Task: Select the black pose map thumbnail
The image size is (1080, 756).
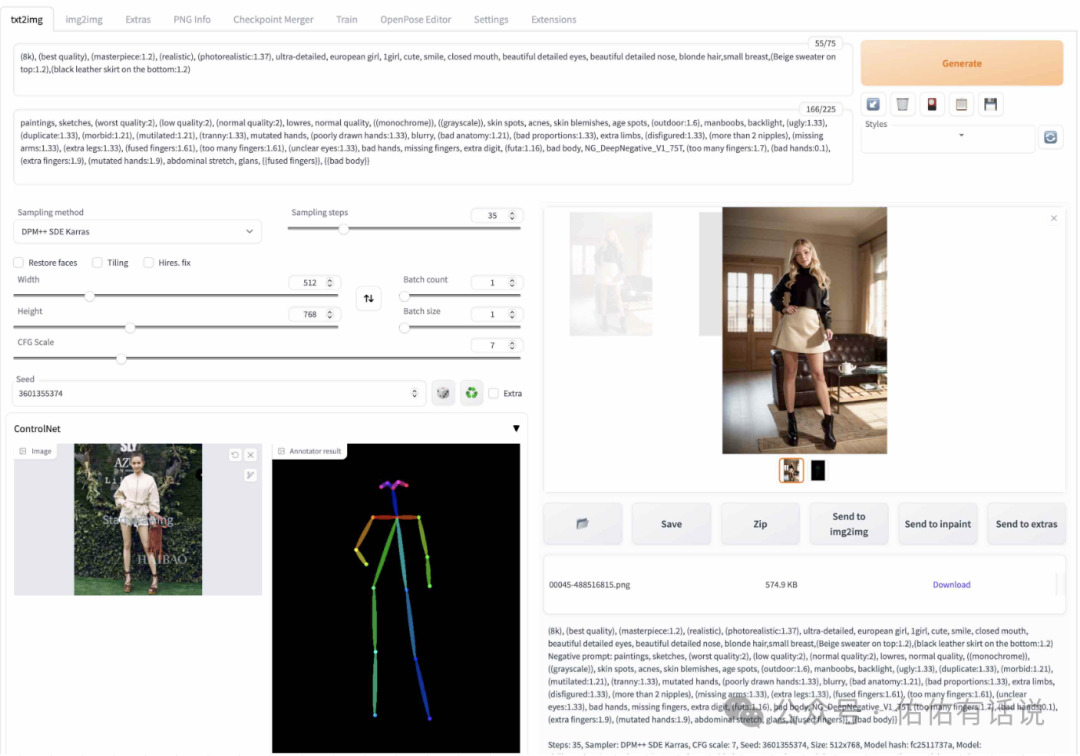Action: (818, 470)
